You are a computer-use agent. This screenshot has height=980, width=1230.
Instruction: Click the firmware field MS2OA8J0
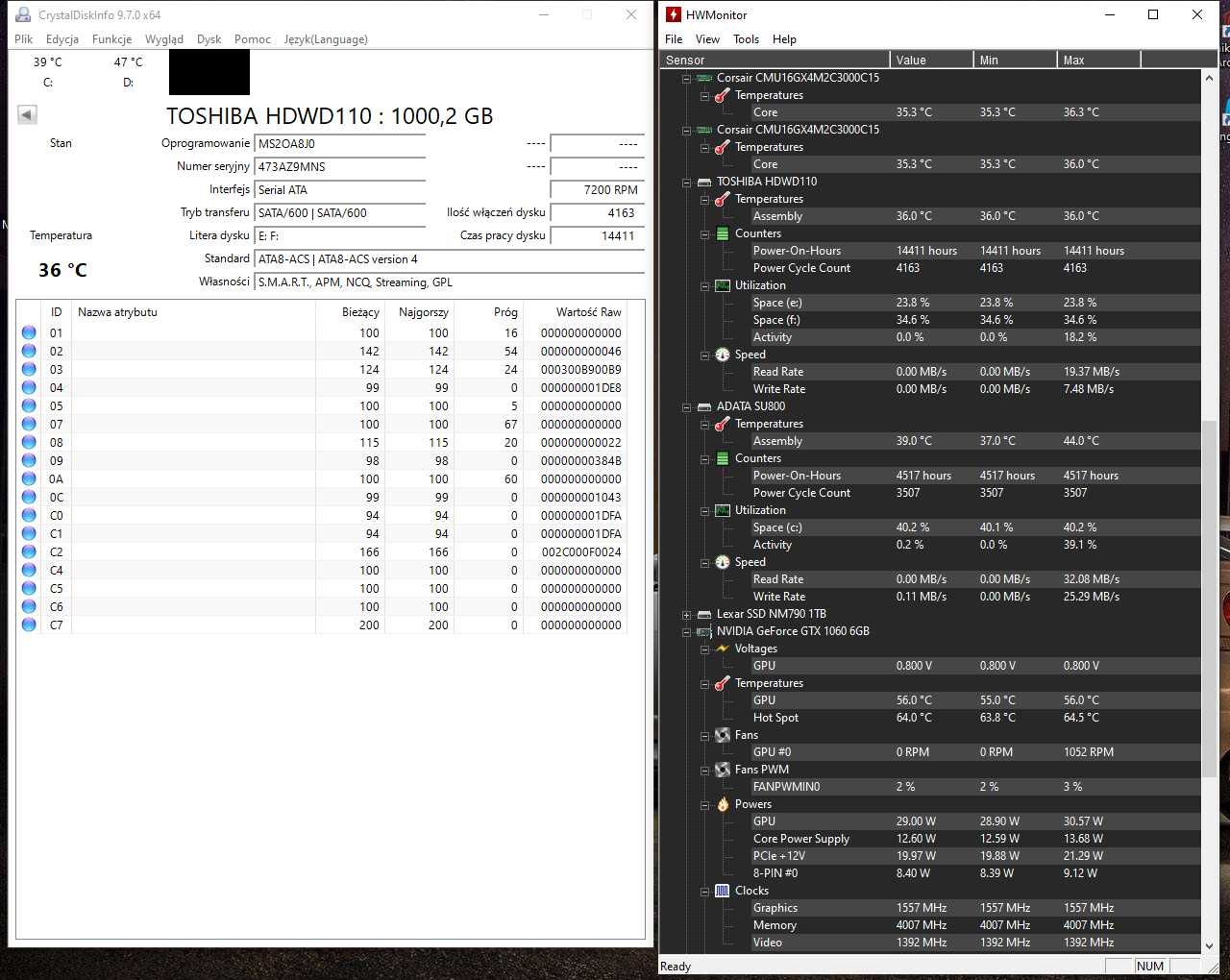click(x=340, y=144)
